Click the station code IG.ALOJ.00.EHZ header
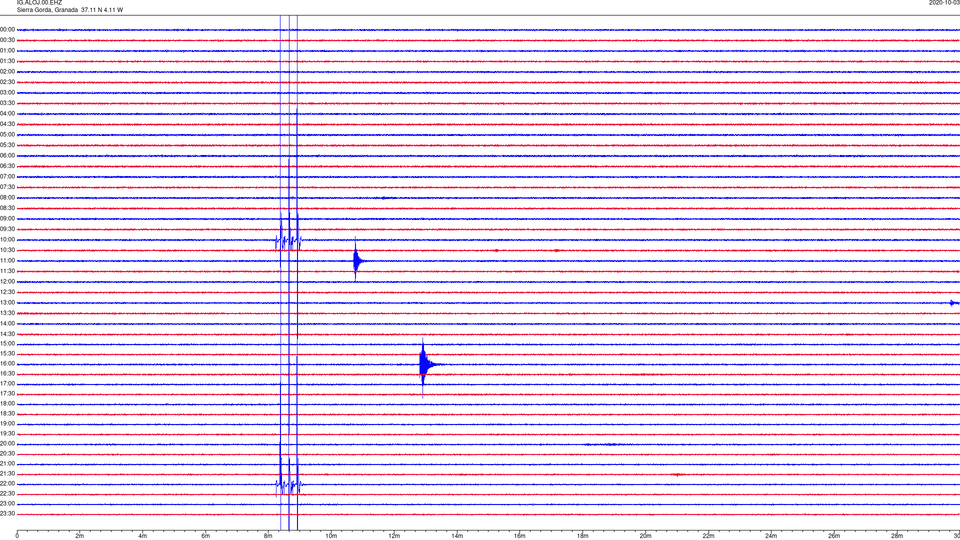960x540 pixels. coord(39,3)
